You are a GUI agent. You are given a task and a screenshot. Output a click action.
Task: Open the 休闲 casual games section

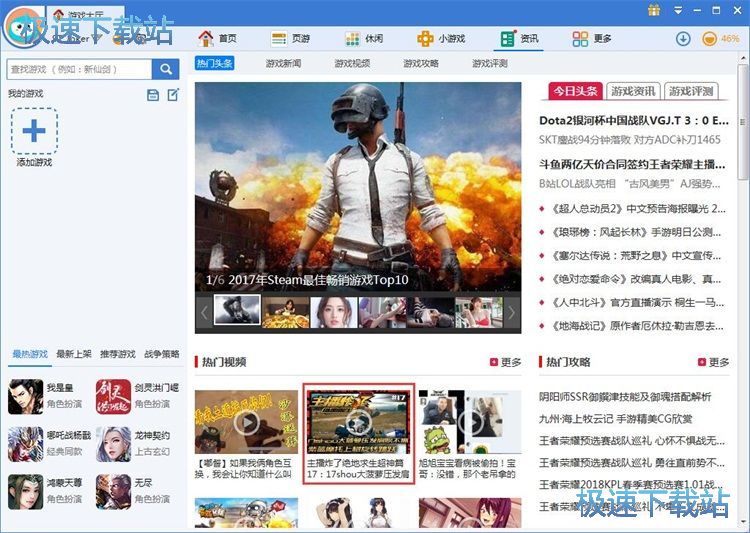[x=364, y=38]
